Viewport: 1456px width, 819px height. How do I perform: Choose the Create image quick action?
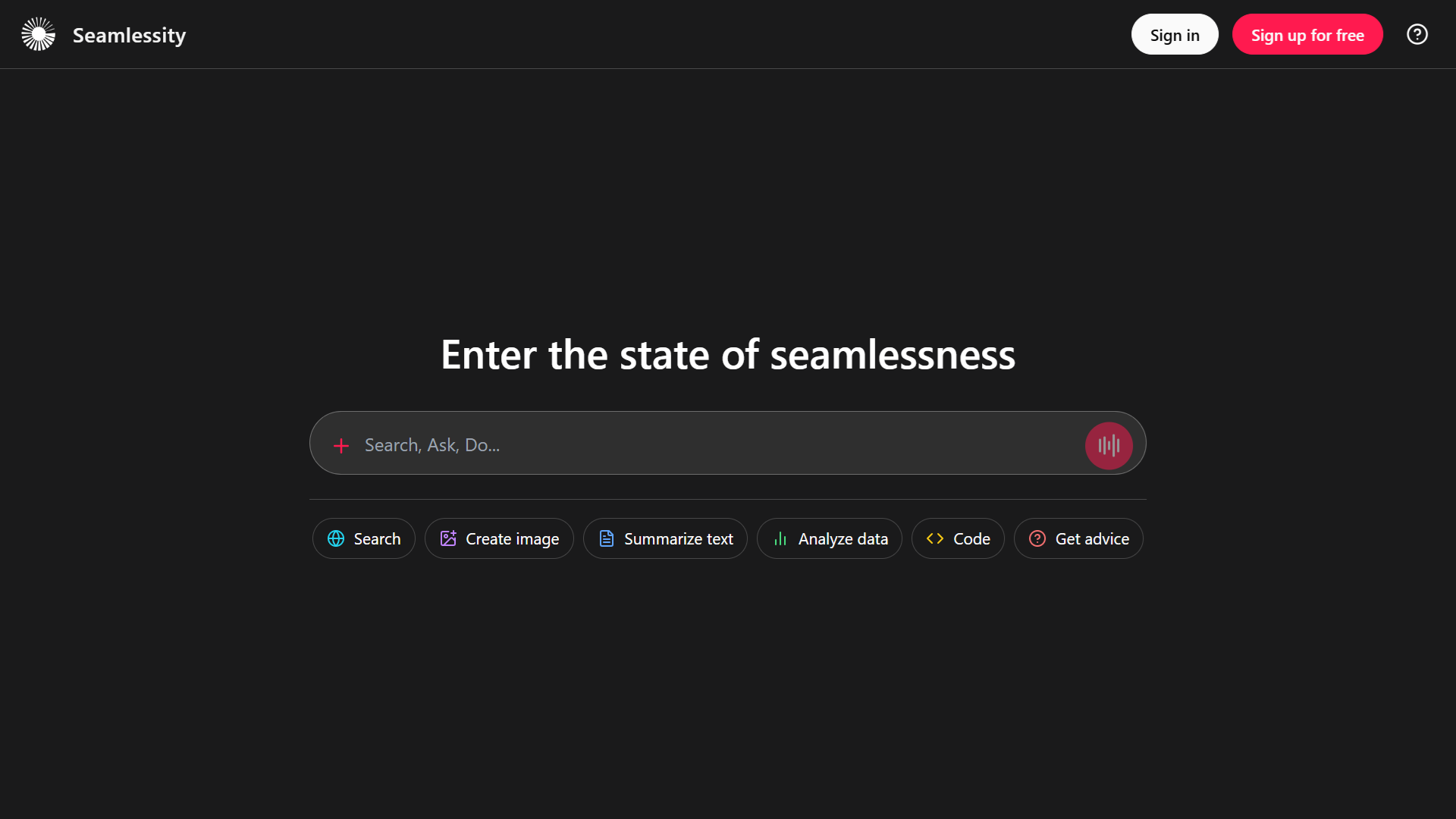499,538
